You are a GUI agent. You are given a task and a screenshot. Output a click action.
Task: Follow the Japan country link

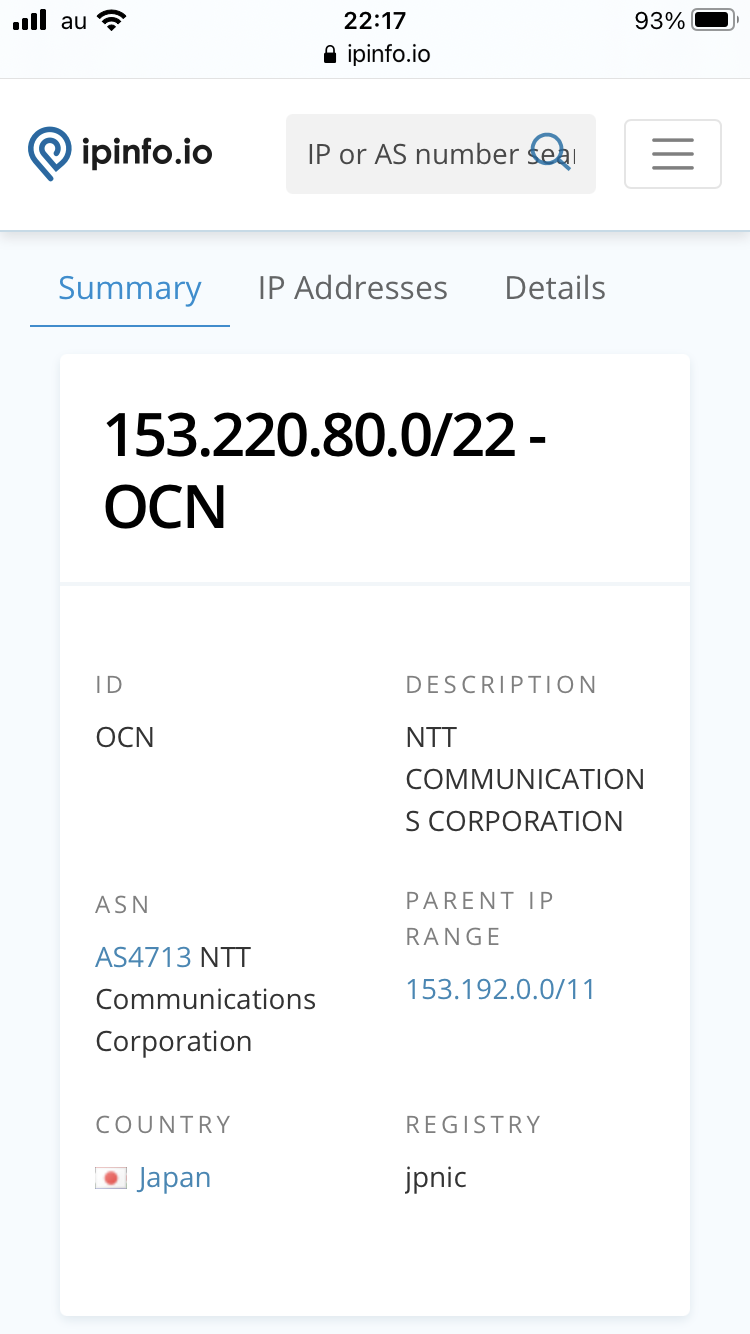(174, 1177)
